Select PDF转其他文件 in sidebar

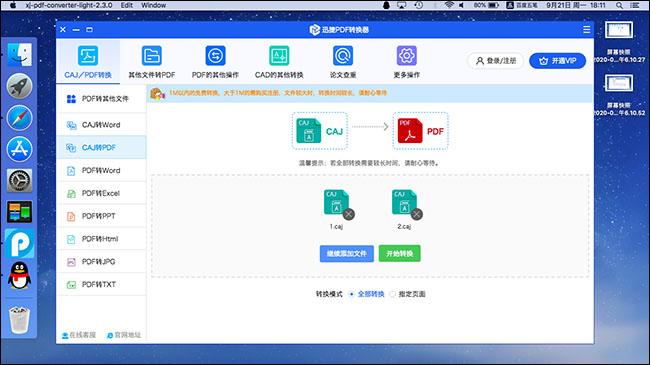pyautogui.click(x=101, y=99)
